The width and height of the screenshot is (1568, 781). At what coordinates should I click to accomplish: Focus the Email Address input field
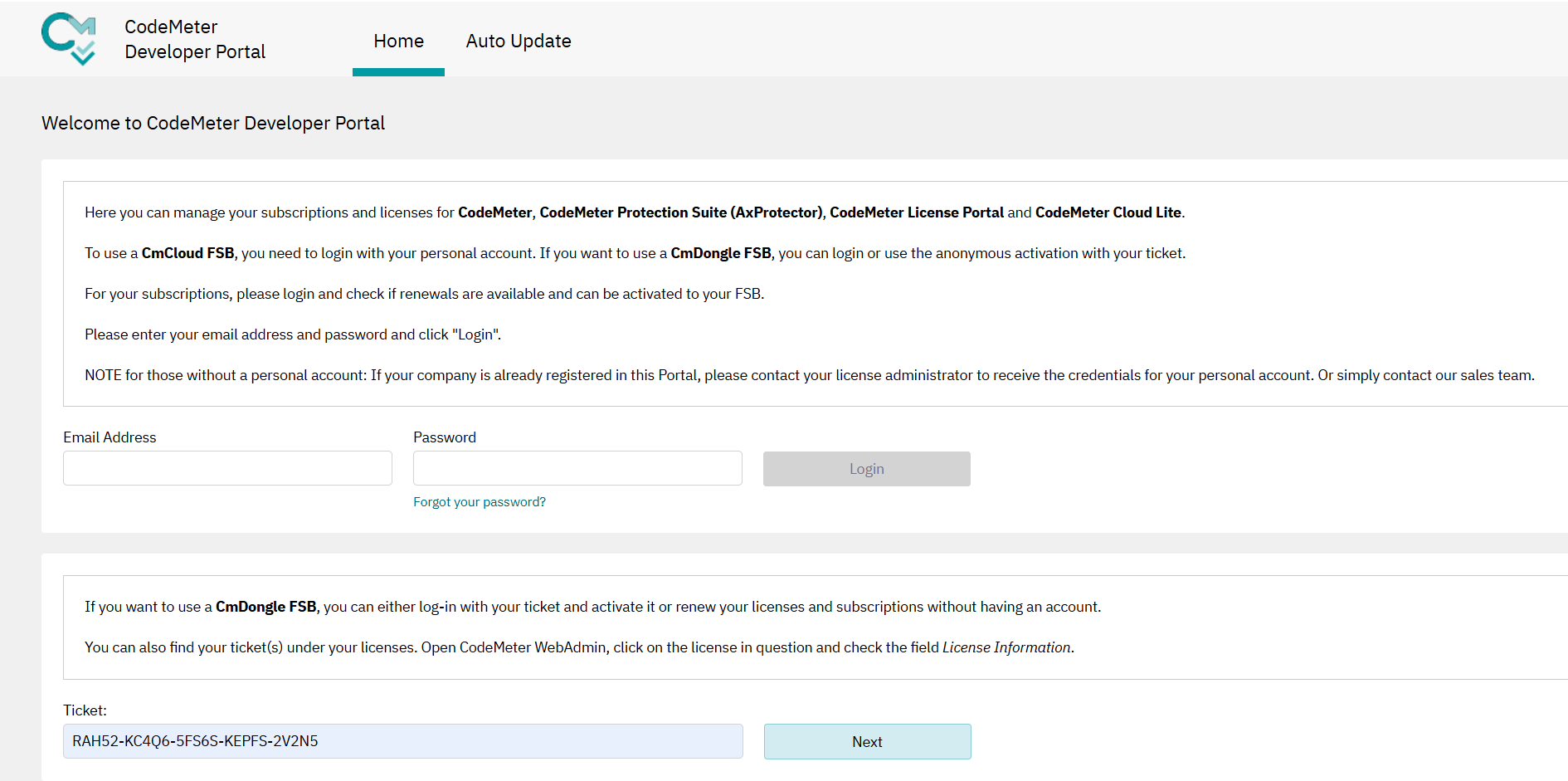click(x=227, y=468)
